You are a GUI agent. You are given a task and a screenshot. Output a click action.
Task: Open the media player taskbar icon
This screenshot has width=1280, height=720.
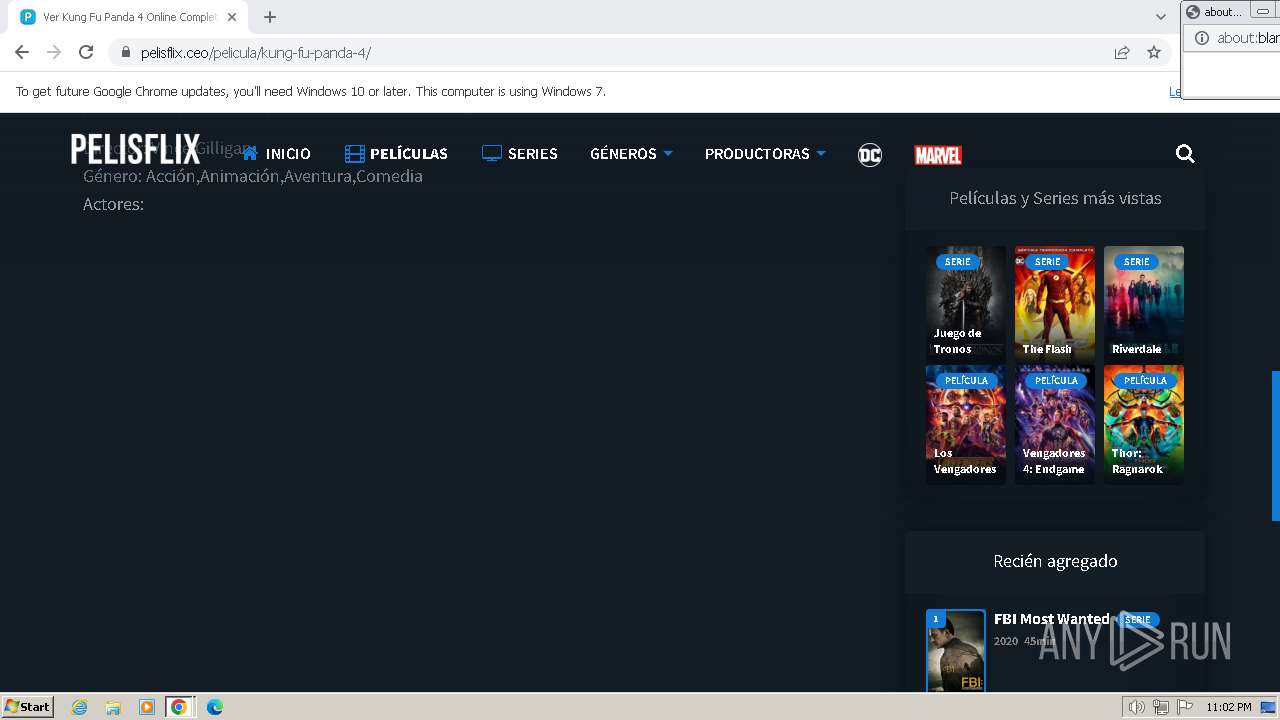click(146, 707)
